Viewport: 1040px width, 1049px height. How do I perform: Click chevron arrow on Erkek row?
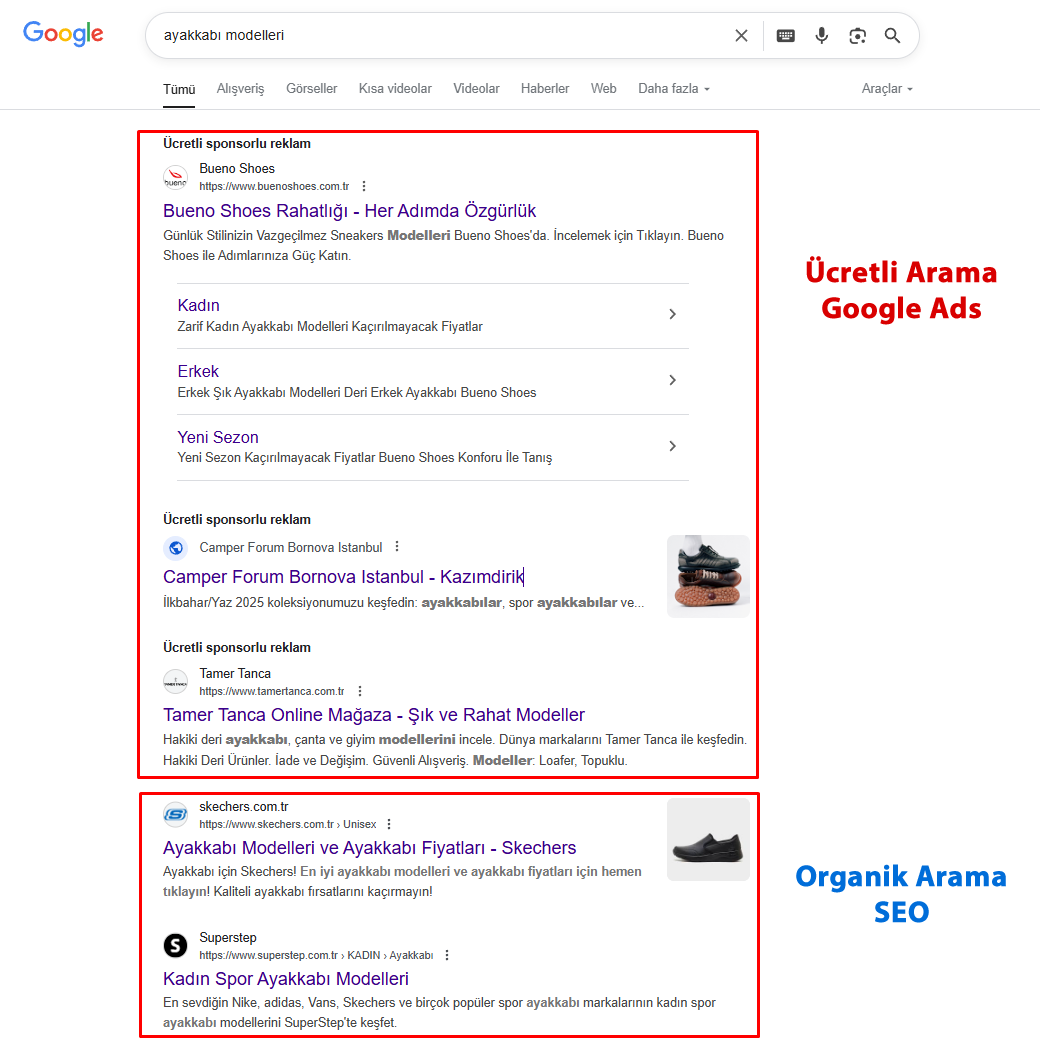pos(673,380)
